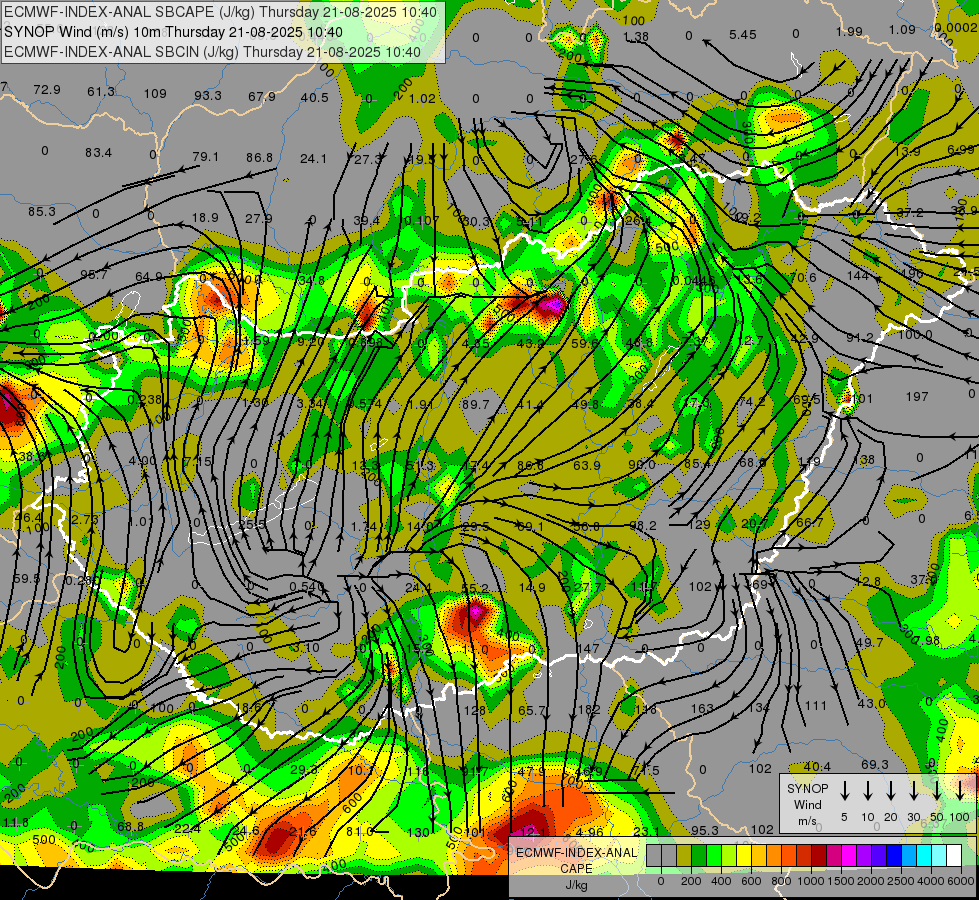
Task: Select the SBCAPE title line in header box
Action: 221,12
